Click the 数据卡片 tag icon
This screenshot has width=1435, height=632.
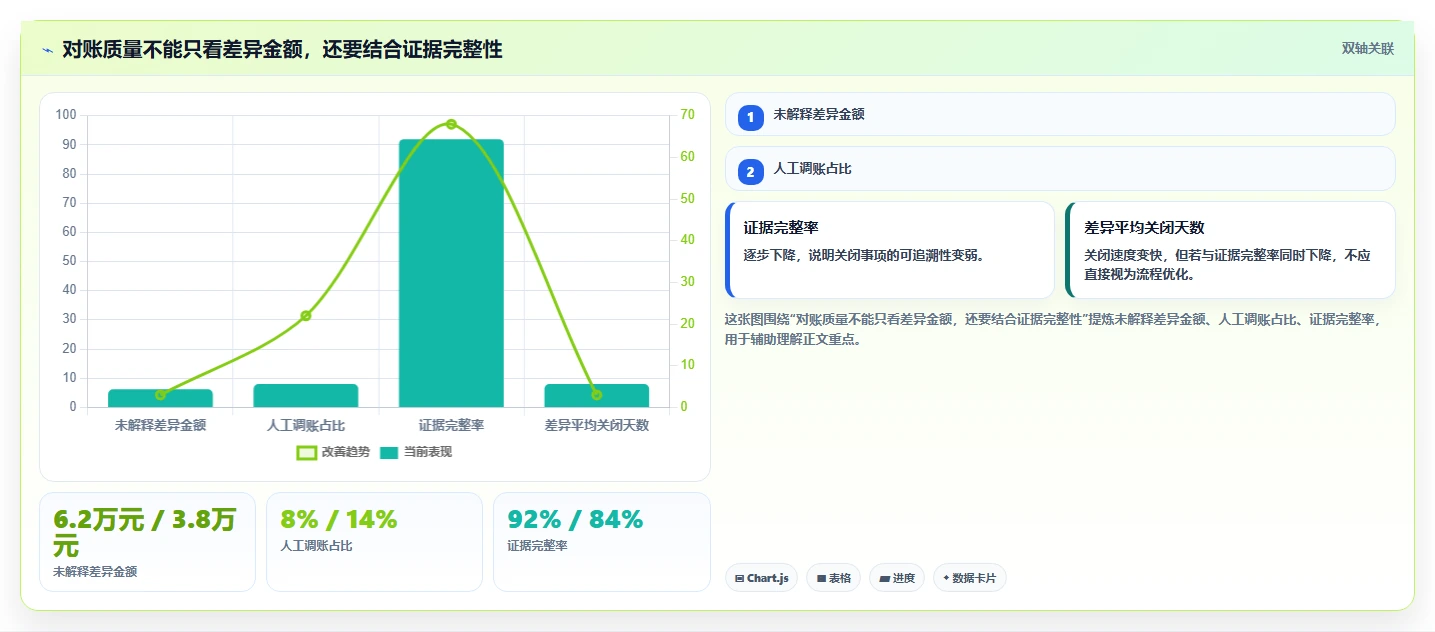[x=946, y=578]
